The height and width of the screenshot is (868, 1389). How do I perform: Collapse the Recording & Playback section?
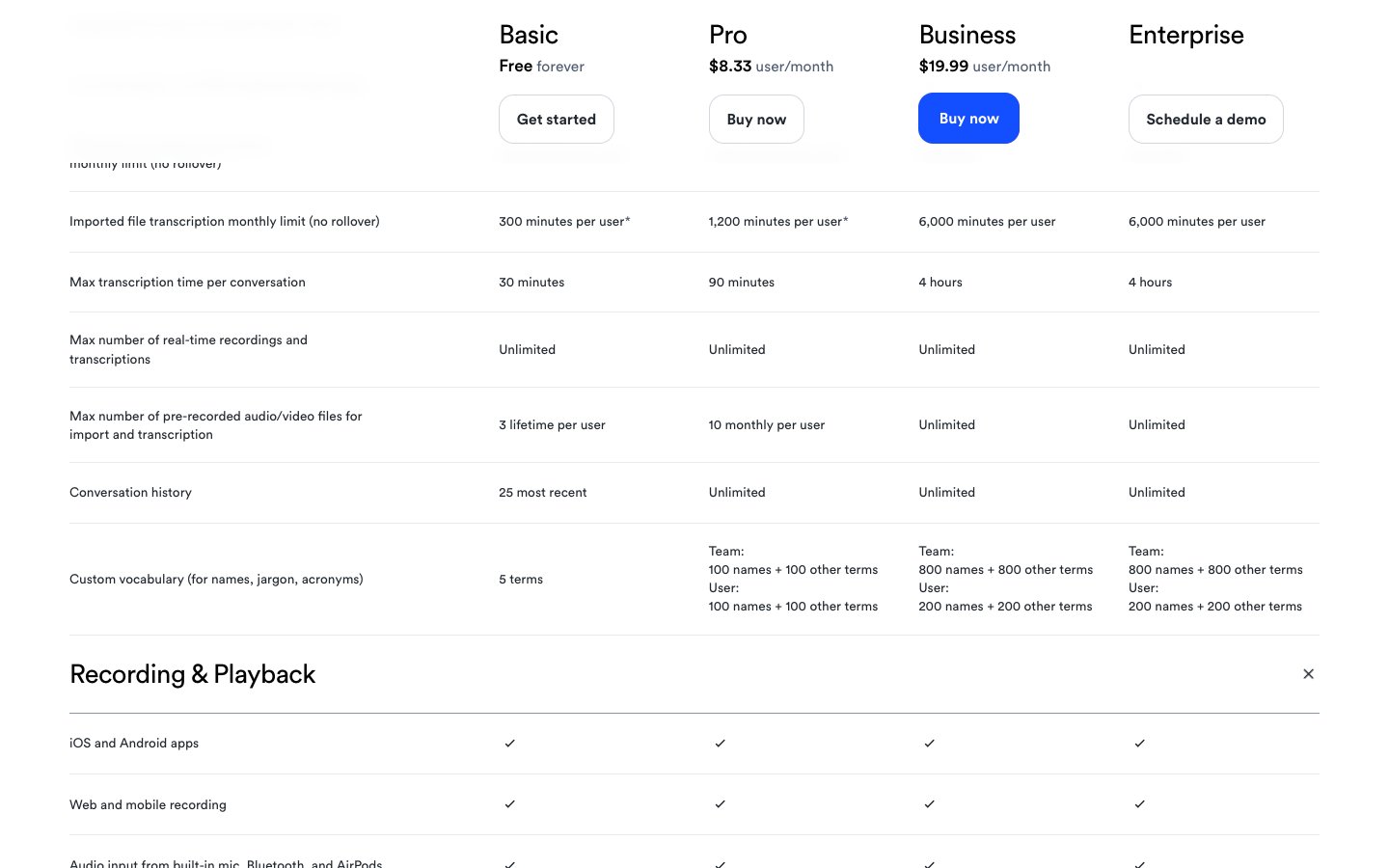pos(1308,674)
